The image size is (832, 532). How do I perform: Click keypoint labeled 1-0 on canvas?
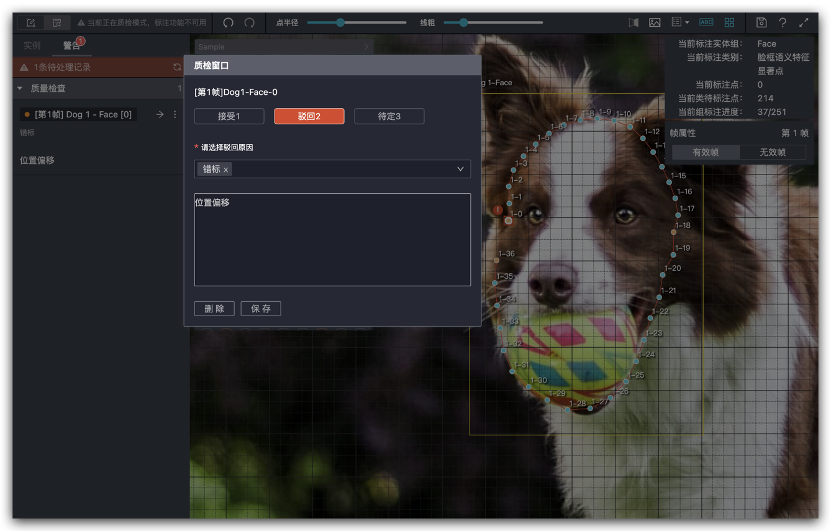(x=508, y=221)
